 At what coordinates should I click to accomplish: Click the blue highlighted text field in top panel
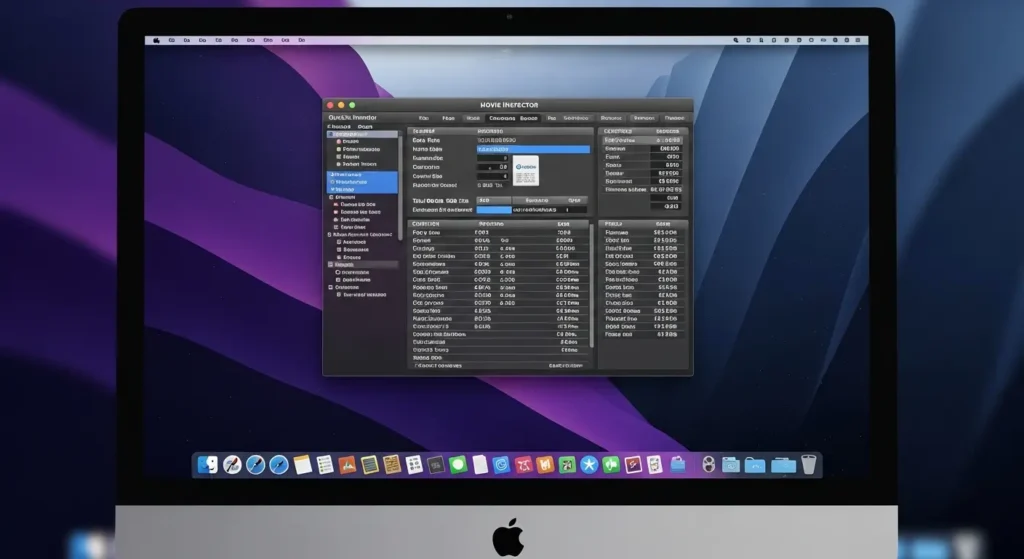coord(533,150)
